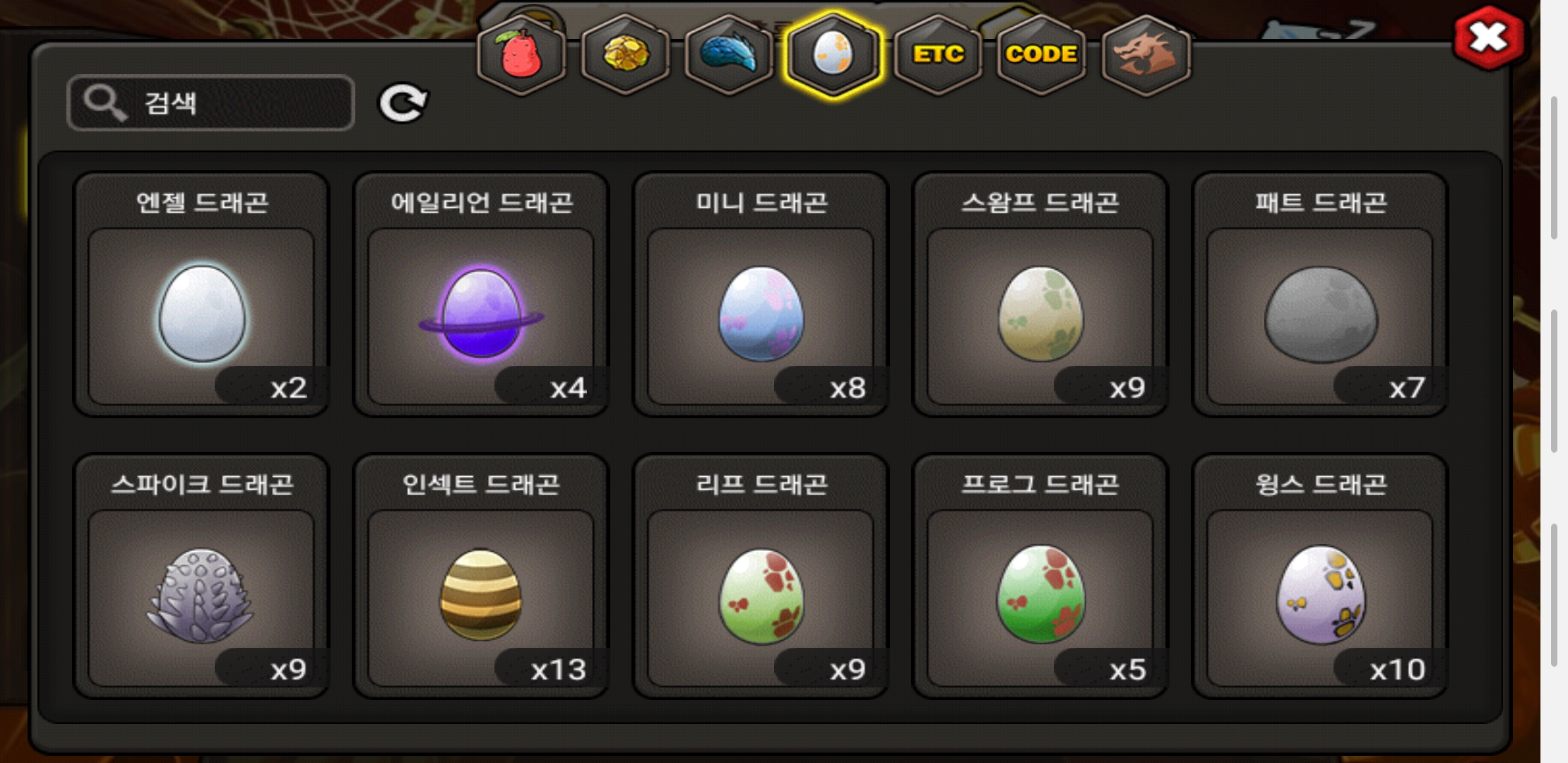Open the red fruit food tab

tap(521, 55)
